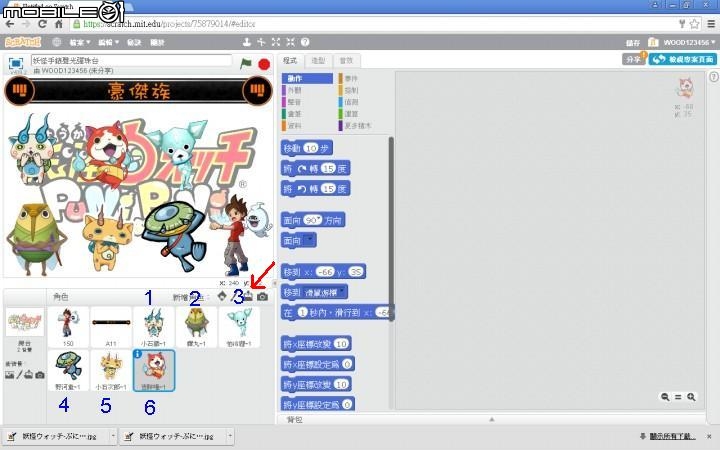Click x value -66 in 移到 block
The height and width of the screenshot is (450, 720).
(326, 272)
